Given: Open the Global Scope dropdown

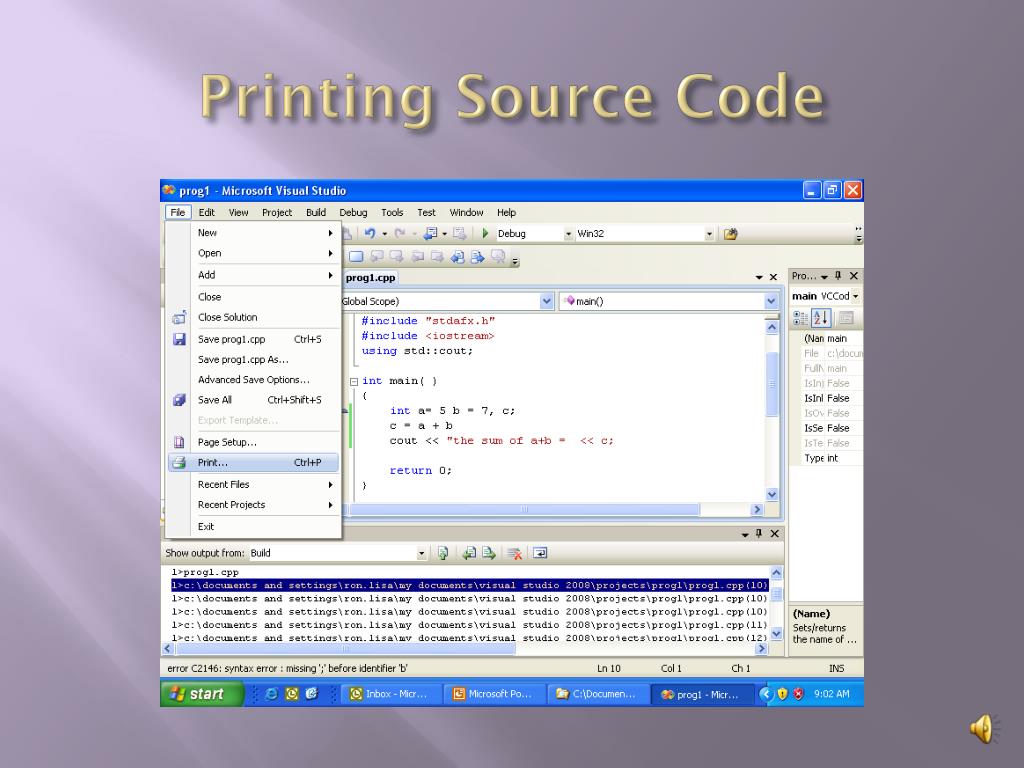Looking at the screenshot, I should pos(547,301).
